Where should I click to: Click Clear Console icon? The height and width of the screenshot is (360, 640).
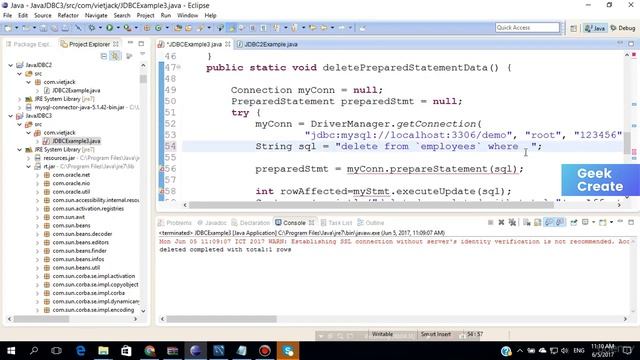[527, 222]
